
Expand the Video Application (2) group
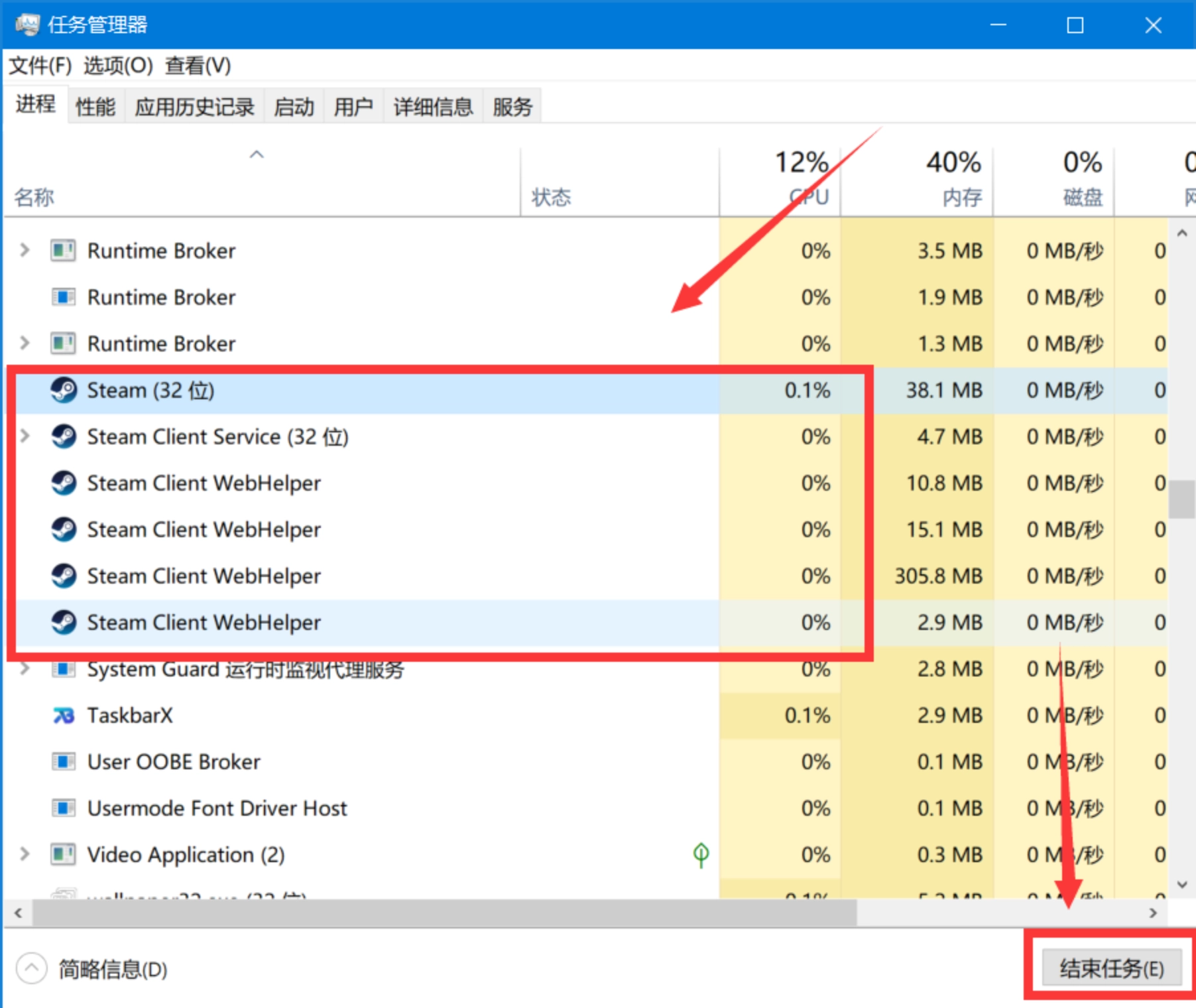[25, 853]
